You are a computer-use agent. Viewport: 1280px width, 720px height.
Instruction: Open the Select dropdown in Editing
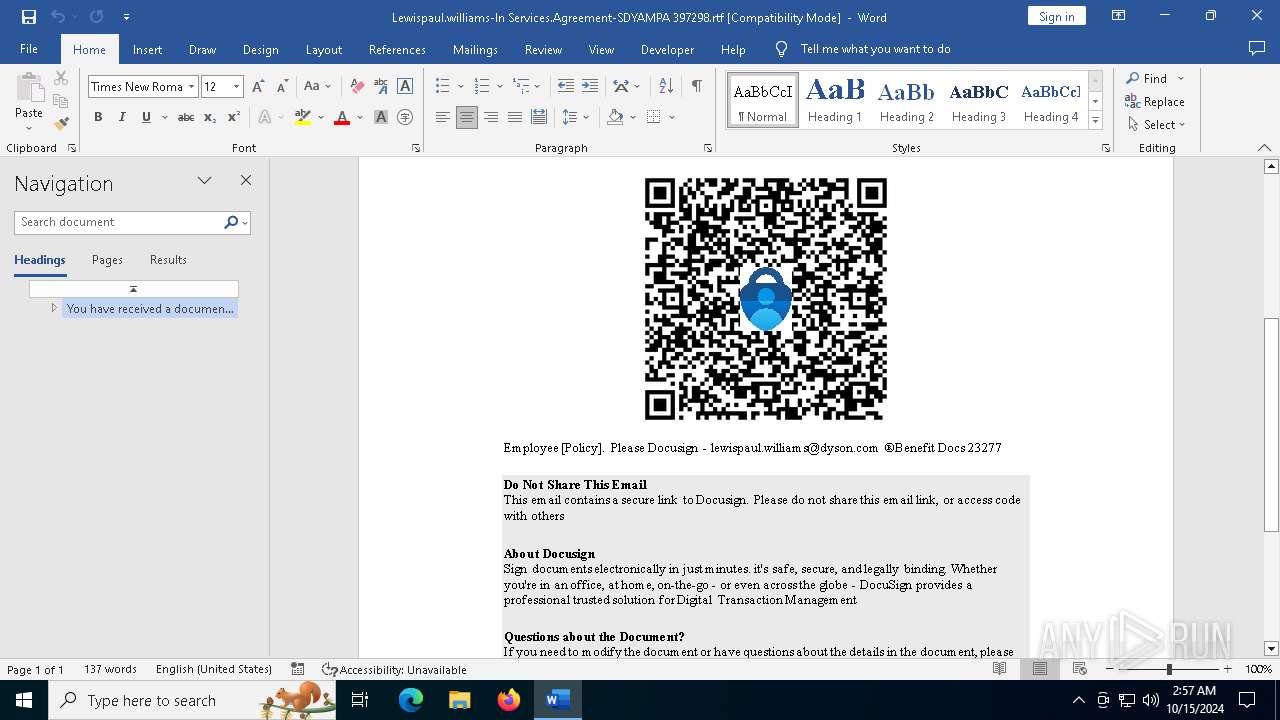1157,124
